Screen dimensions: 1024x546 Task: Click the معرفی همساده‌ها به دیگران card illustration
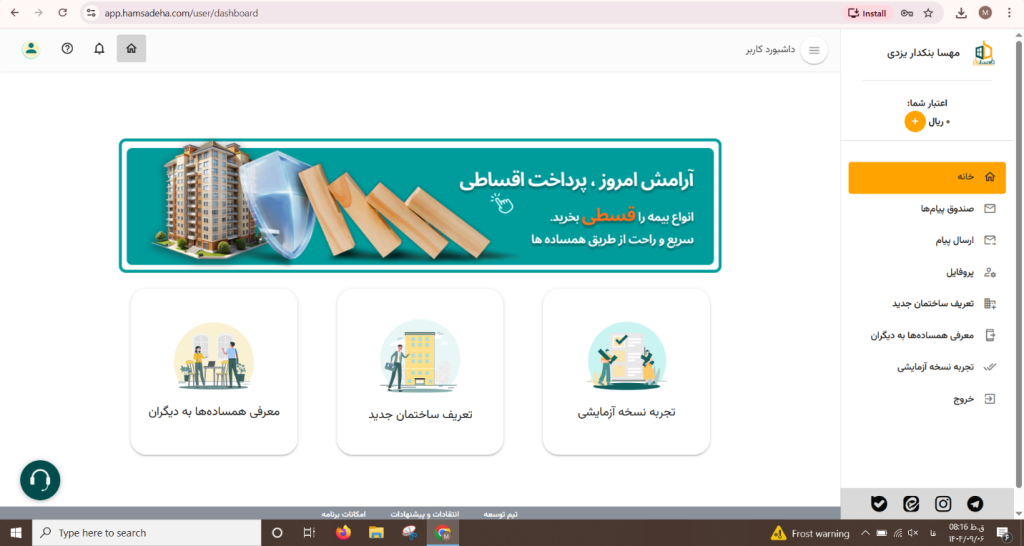coord(214,357)
